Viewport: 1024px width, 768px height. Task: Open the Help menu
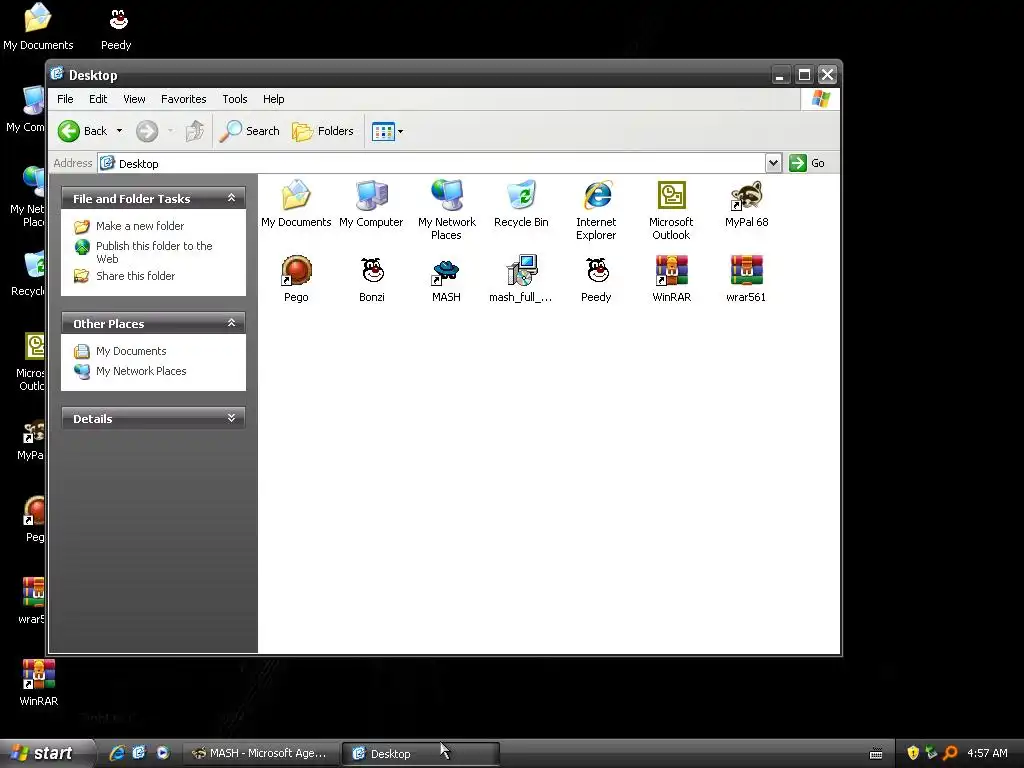point(274,99)
